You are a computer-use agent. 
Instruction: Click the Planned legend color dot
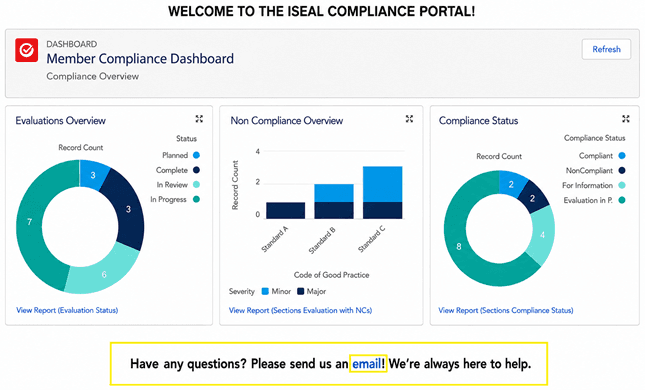pyautogui.click(x=196, y=155)
